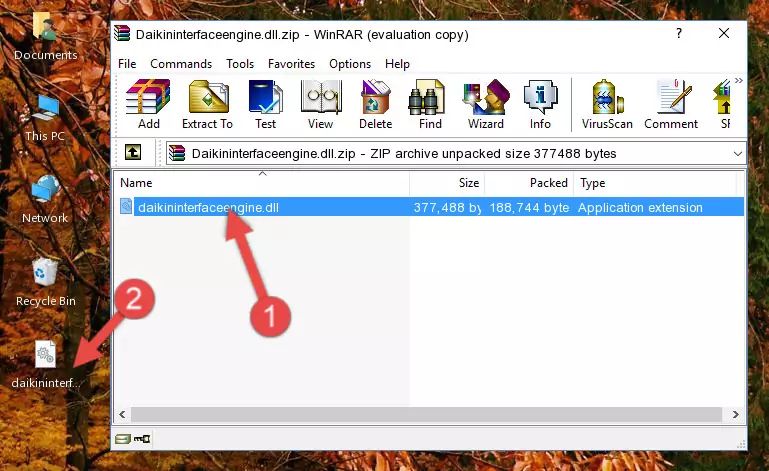Image resolution: width=769 pixels, height=471 pixels.
Task: Click Application extension type cell
Action: coord(640,208)
